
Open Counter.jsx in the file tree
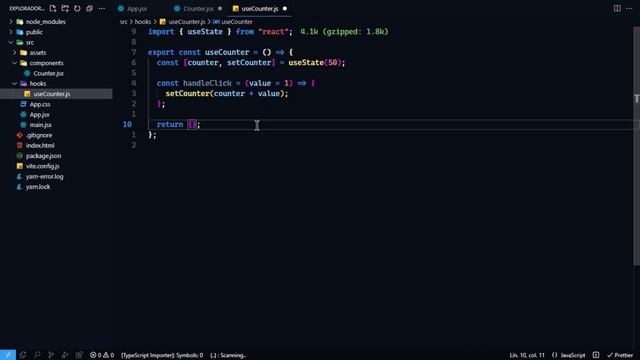[x=49, y=73]
